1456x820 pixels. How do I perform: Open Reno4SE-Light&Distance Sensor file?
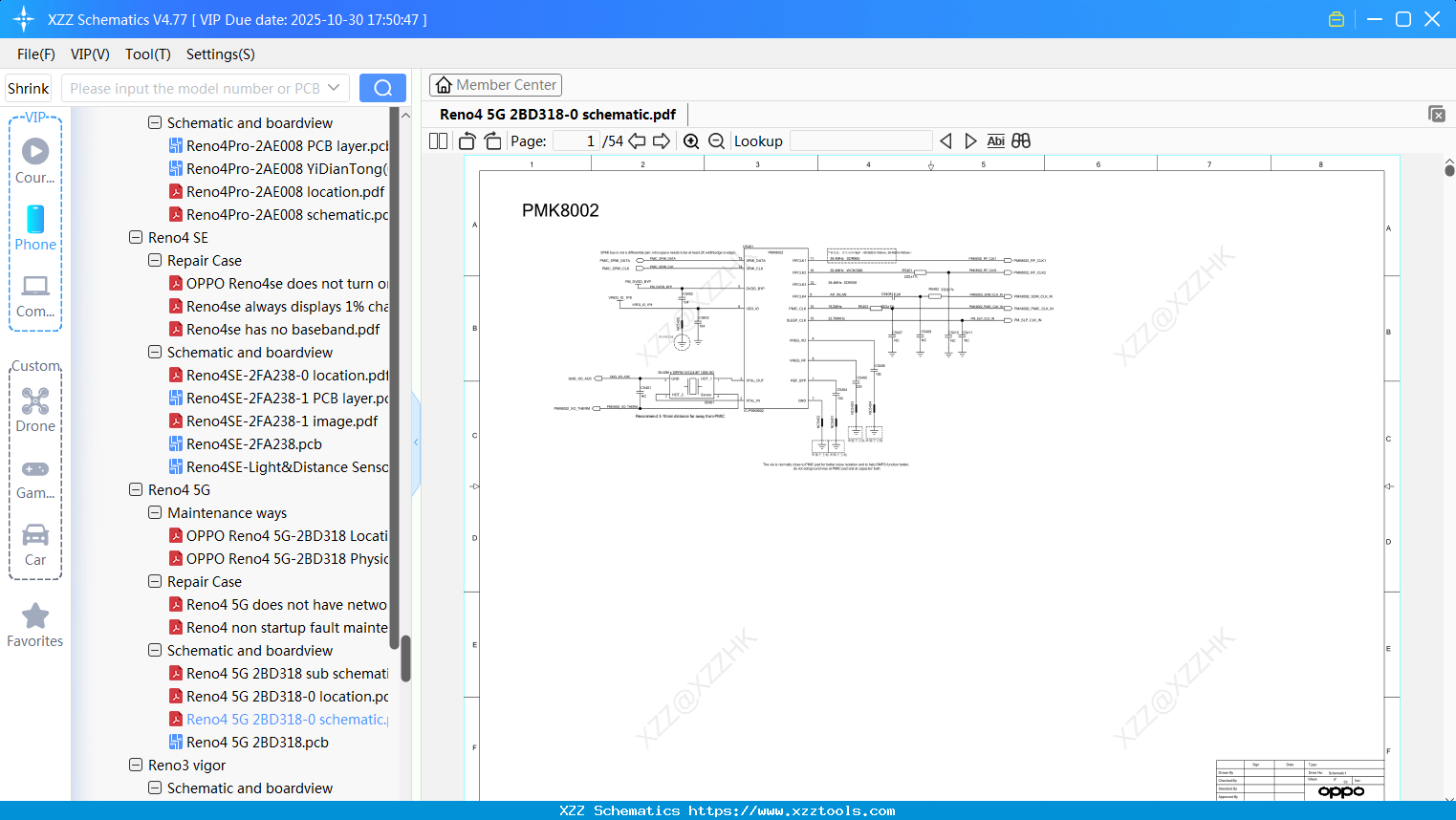(278, 467)
